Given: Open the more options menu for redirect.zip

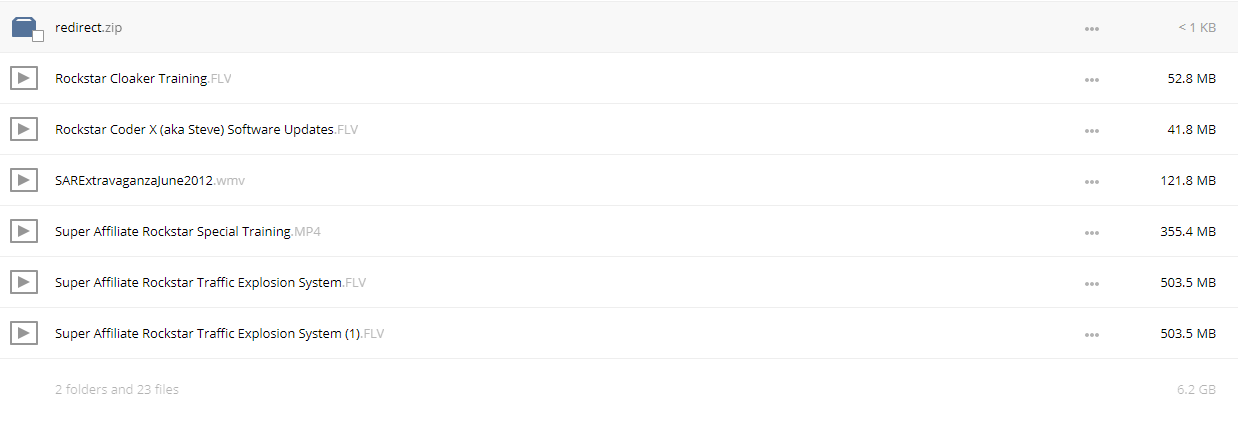Looking at the screenshot, I should click(x=1092, y=28).
